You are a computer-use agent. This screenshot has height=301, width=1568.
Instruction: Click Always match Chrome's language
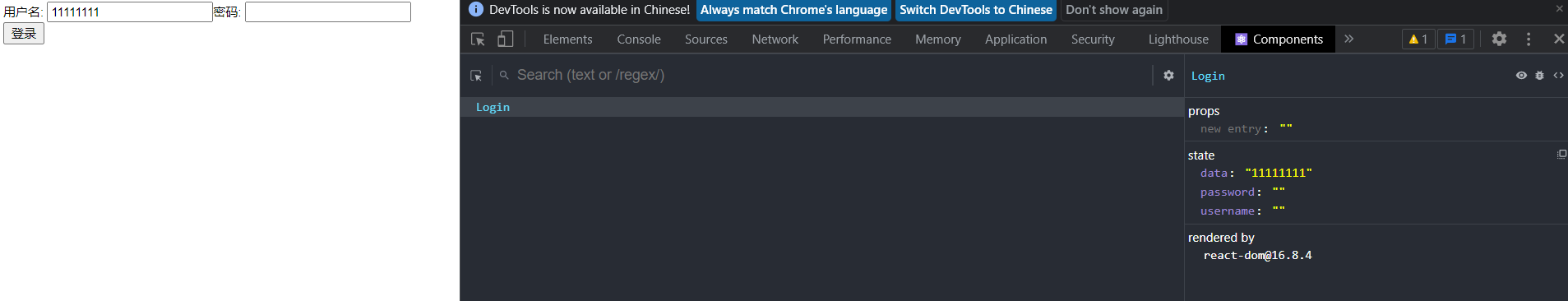click(x=793, y=10)
